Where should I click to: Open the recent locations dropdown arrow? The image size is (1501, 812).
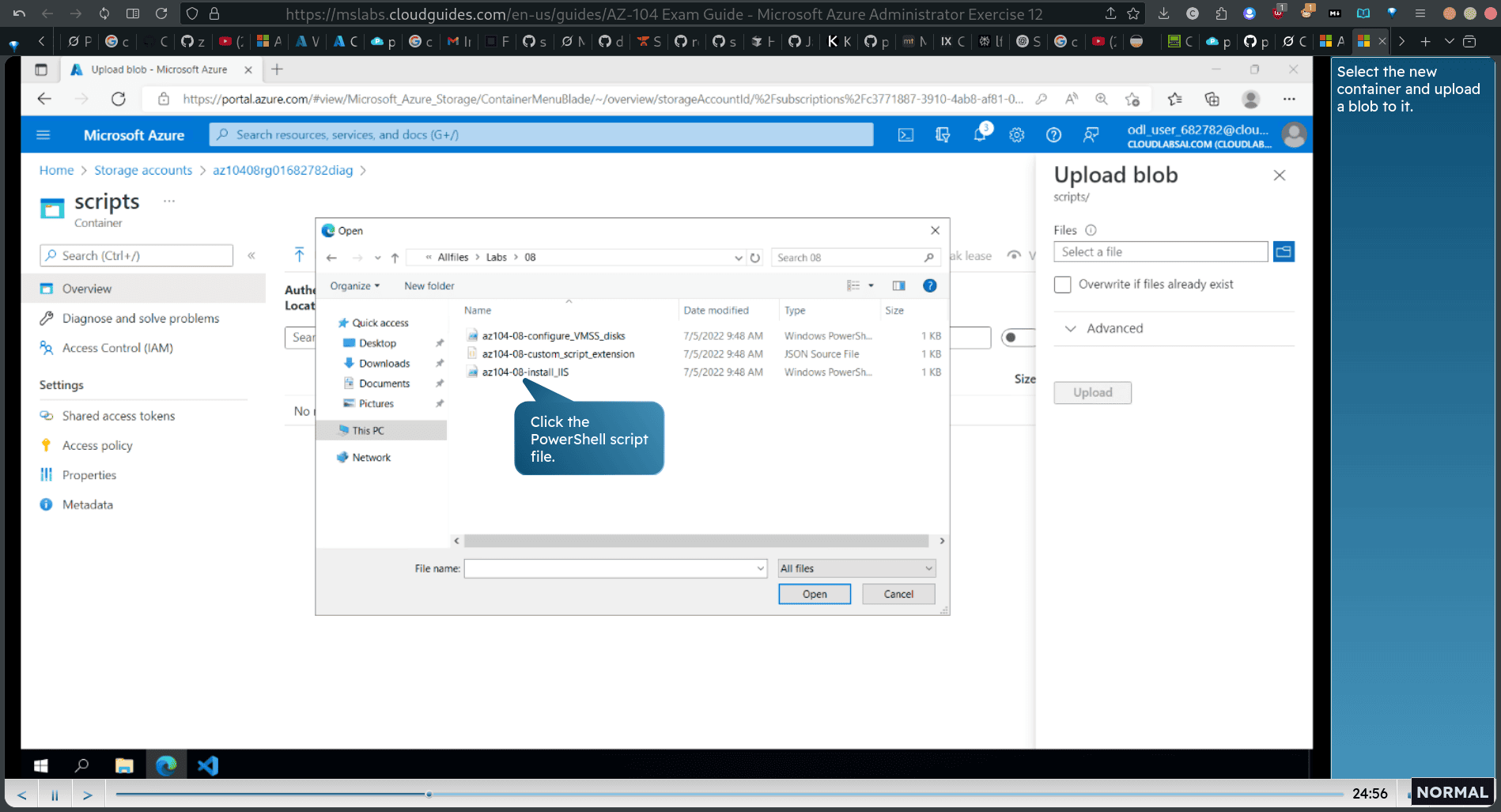[377, 258]
